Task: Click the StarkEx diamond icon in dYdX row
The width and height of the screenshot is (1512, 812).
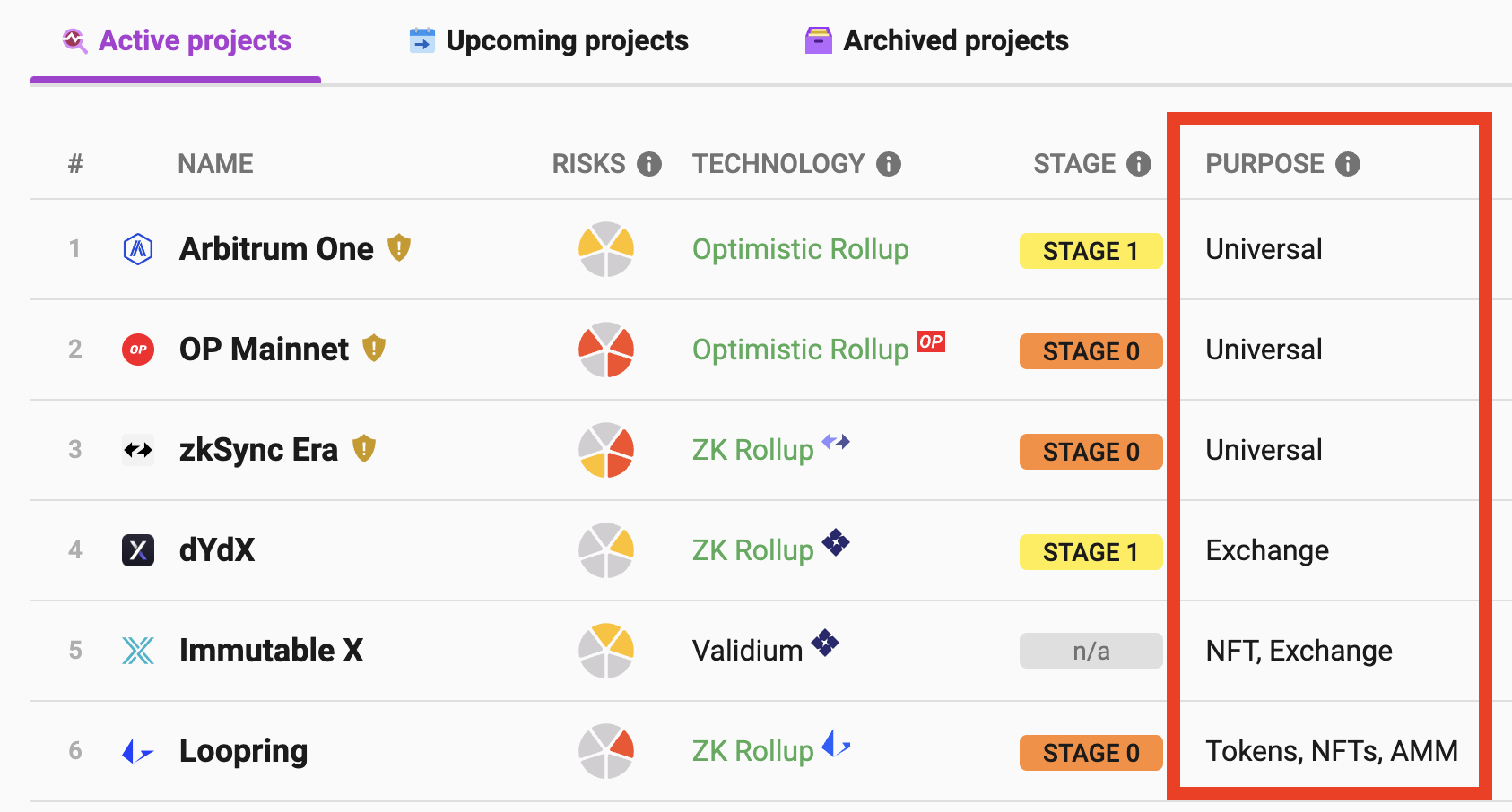Action: (x=836, y=542)
